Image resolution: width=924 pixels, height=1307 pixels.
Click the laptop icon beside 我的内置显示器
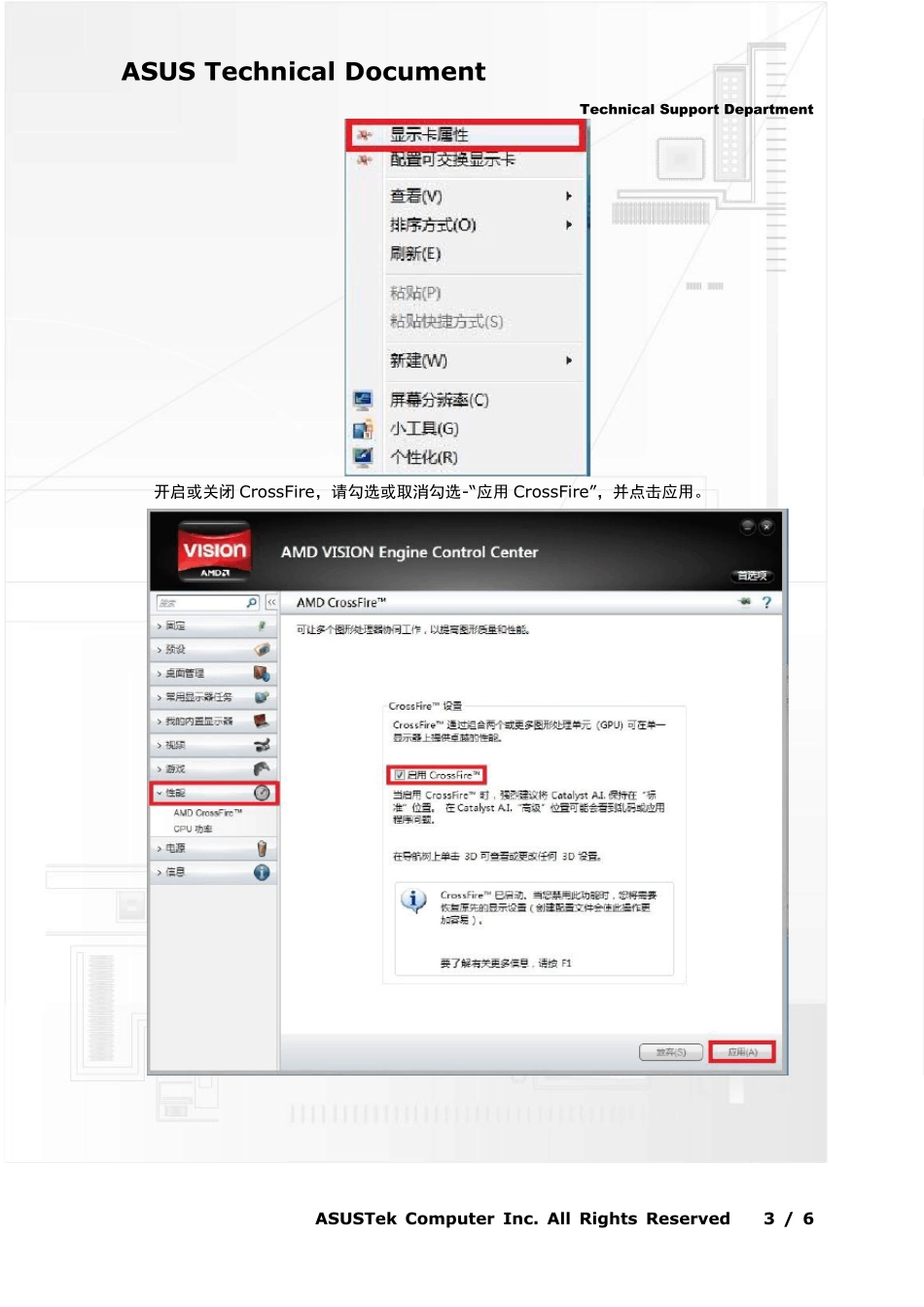(262, 721)
